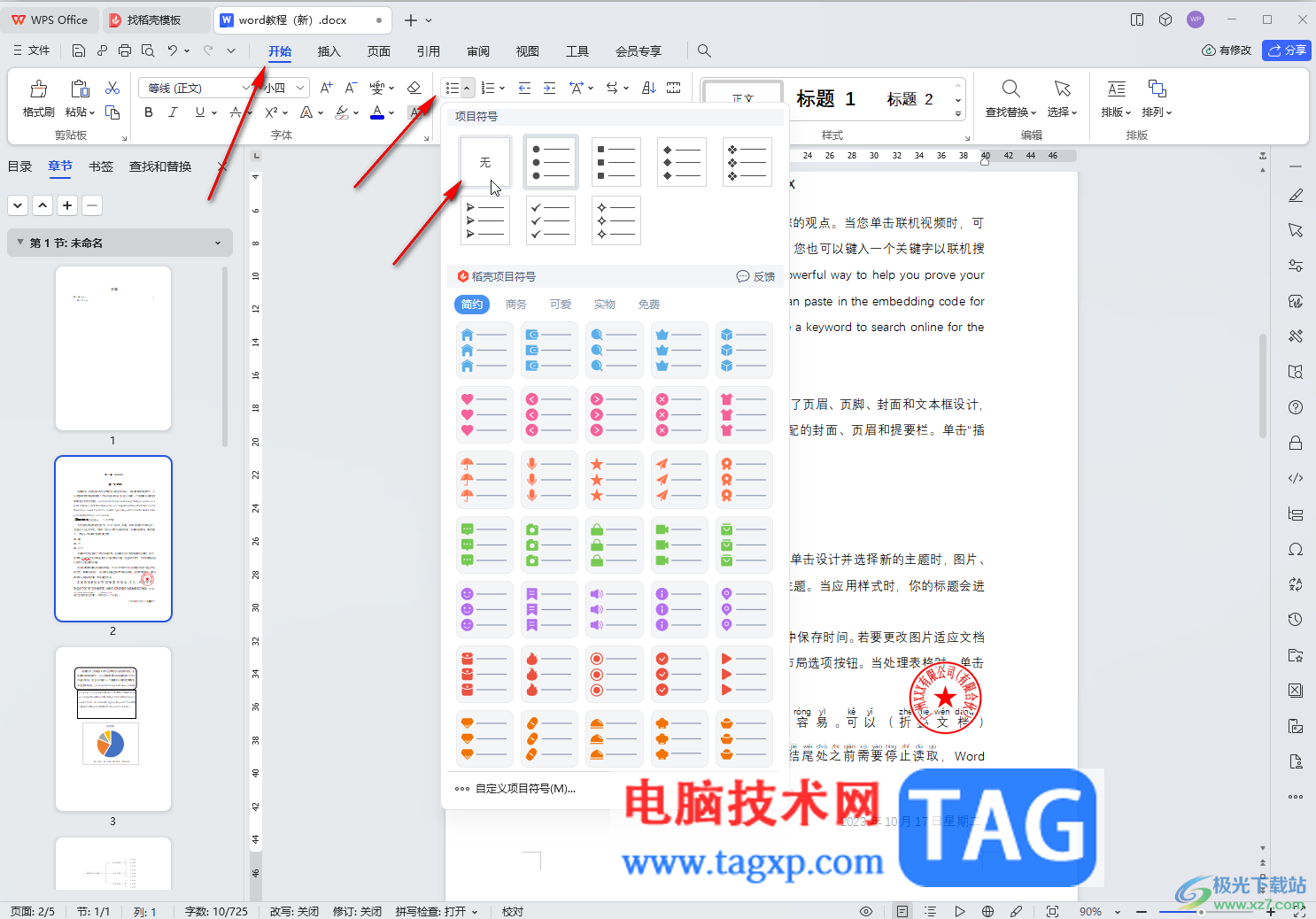Viewport: 1316px width, 919px height.
Task: Toggle eye-protection mode in status bar
Action: (866, 911)
